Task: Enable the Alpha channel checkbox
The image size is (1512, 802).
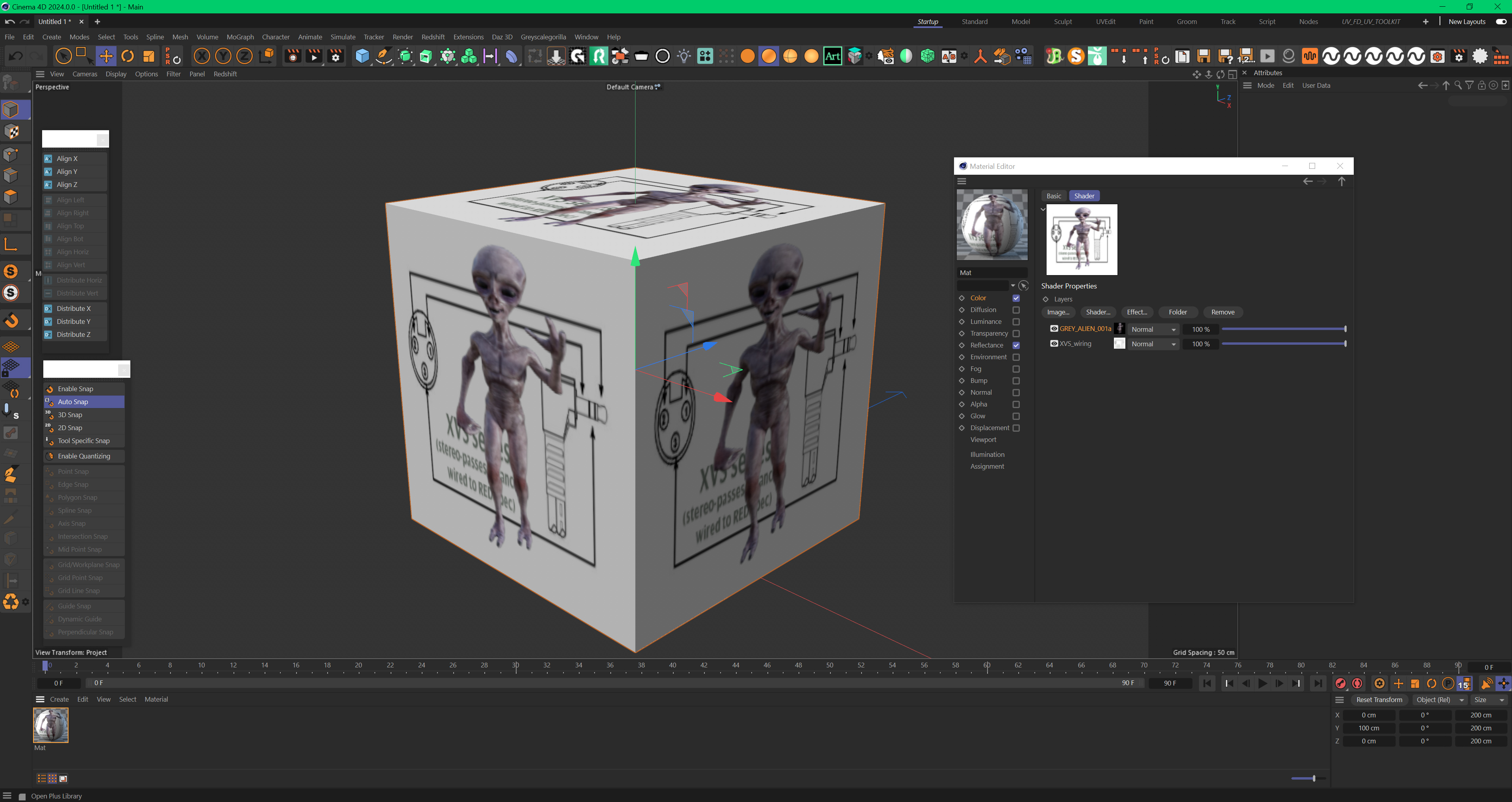Action: click(1016, 404)
